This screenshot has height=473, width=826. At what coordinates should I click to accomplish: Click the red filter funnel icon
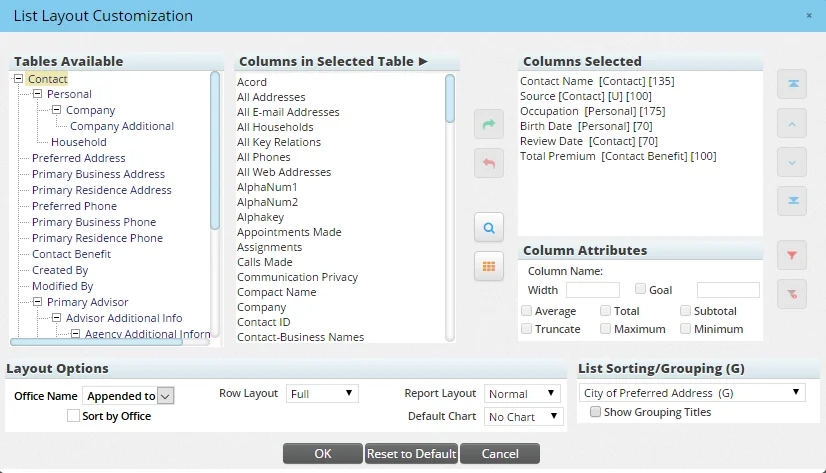[x=791, y=256]
